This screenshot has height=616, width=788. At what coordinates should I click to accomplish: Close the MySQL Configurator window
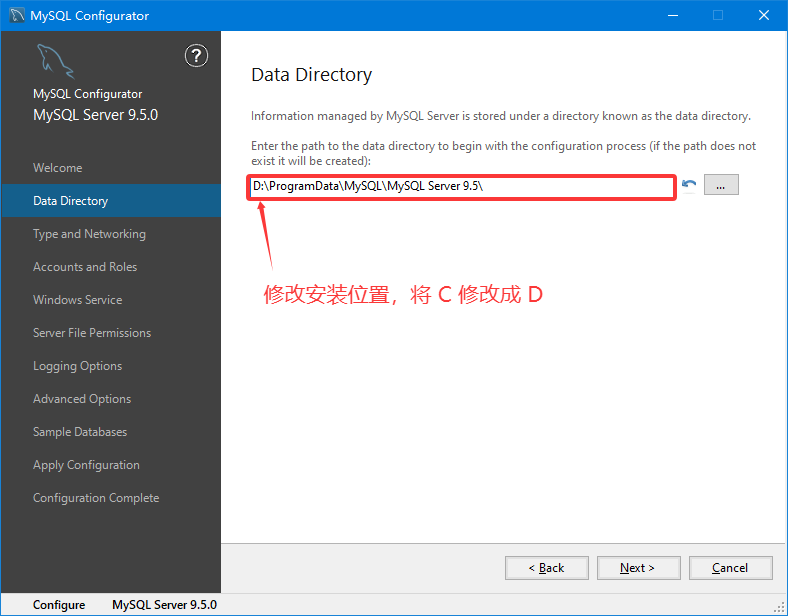point(764,15)
